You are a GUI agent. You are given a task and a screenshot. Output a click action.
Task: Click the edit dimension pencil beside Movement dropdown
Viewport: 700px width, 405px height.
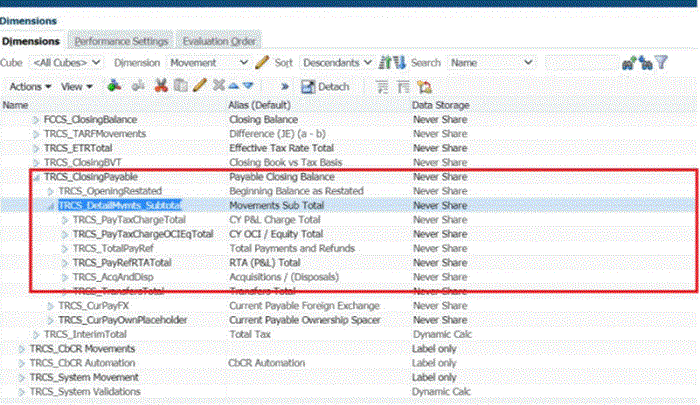[262, 63]
